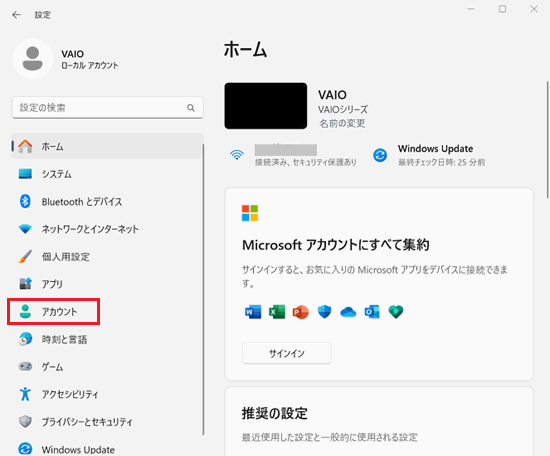Open Bluetooth とデバイス settings

107,201
